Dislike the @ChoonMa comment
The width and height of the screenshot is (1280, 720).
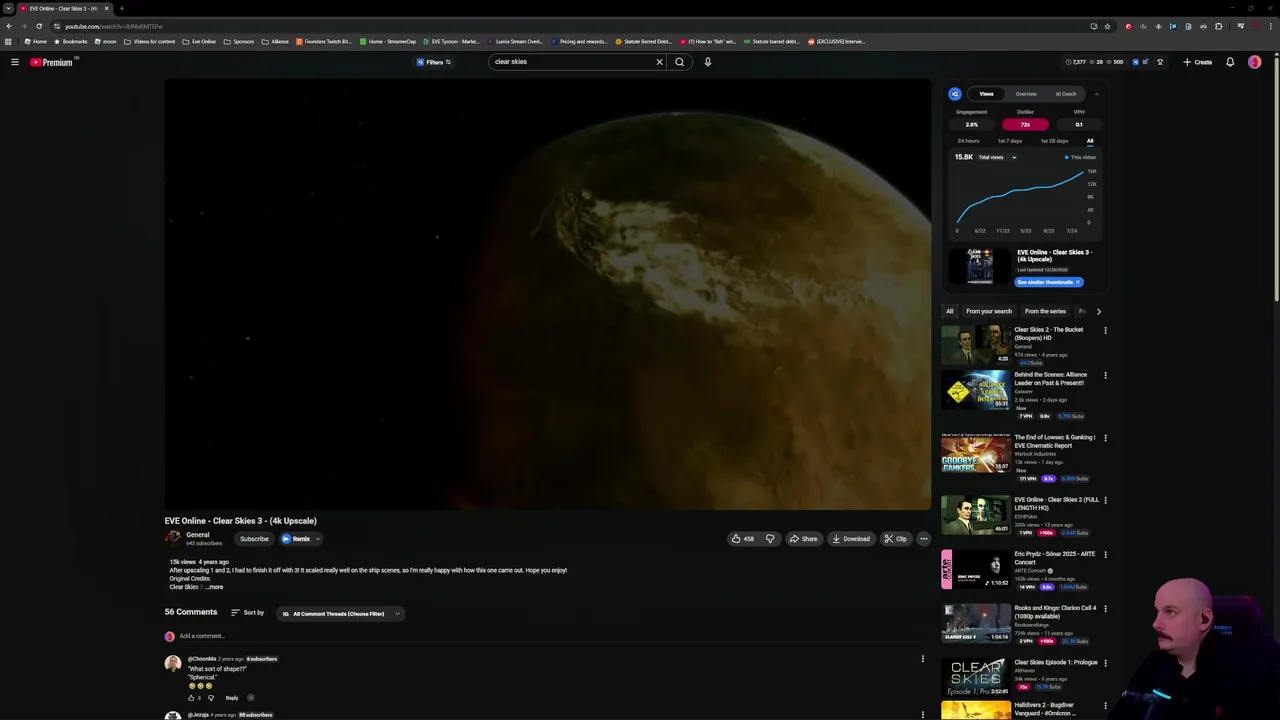click(210, 698)
